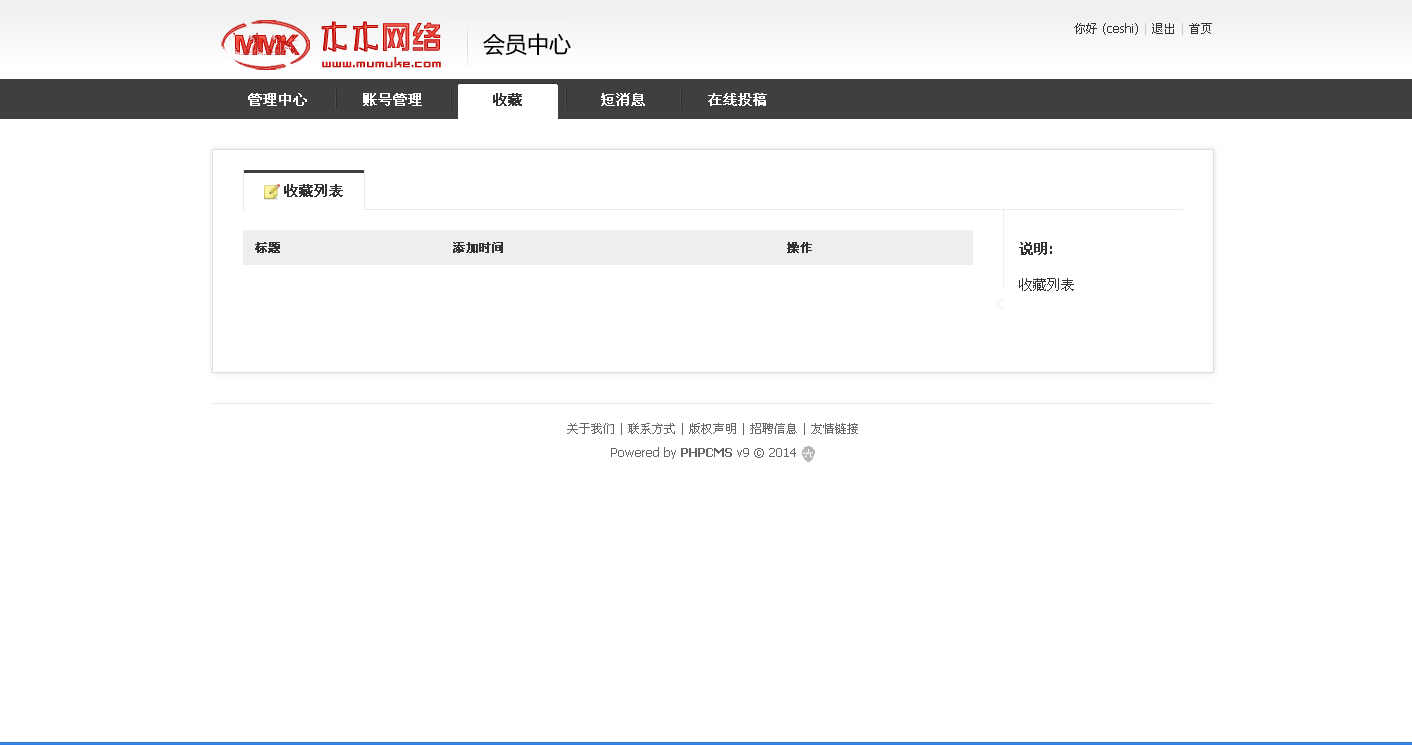Open the 招聘信息 footer link

click(774, 429)
